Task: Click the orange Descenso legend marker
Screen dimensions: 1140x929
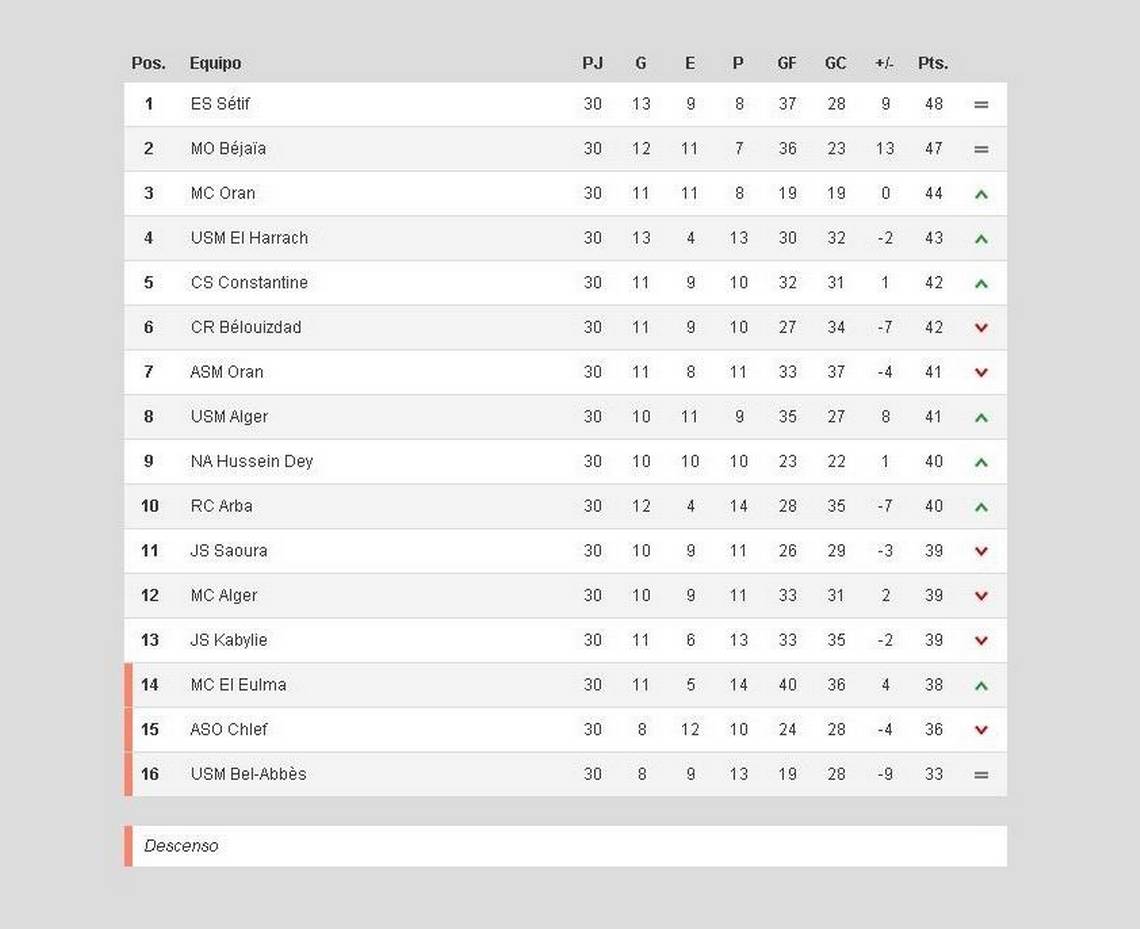Action: (129, 845)
